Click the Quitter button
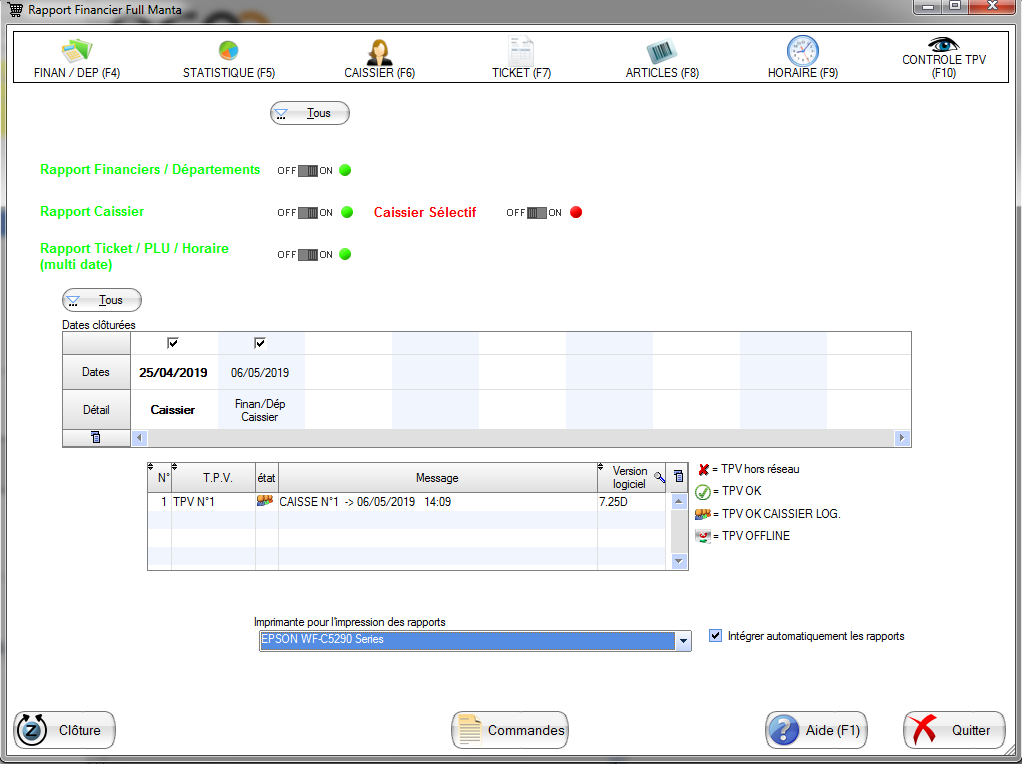 (953, 730)
